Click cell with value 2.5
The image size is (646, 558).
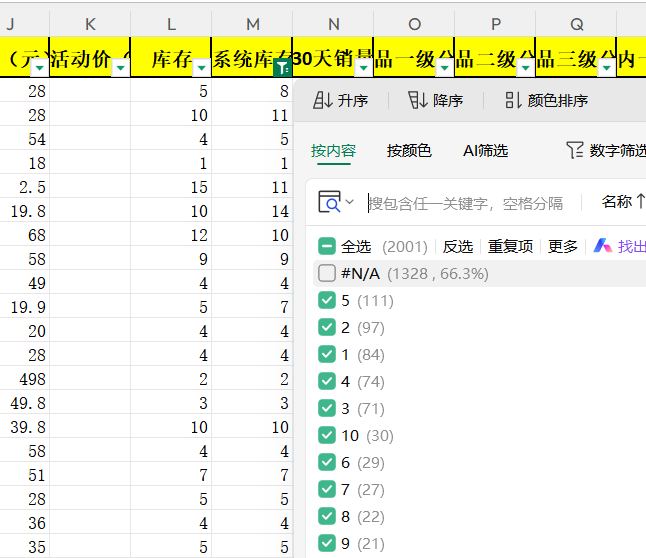click(24, 187)
